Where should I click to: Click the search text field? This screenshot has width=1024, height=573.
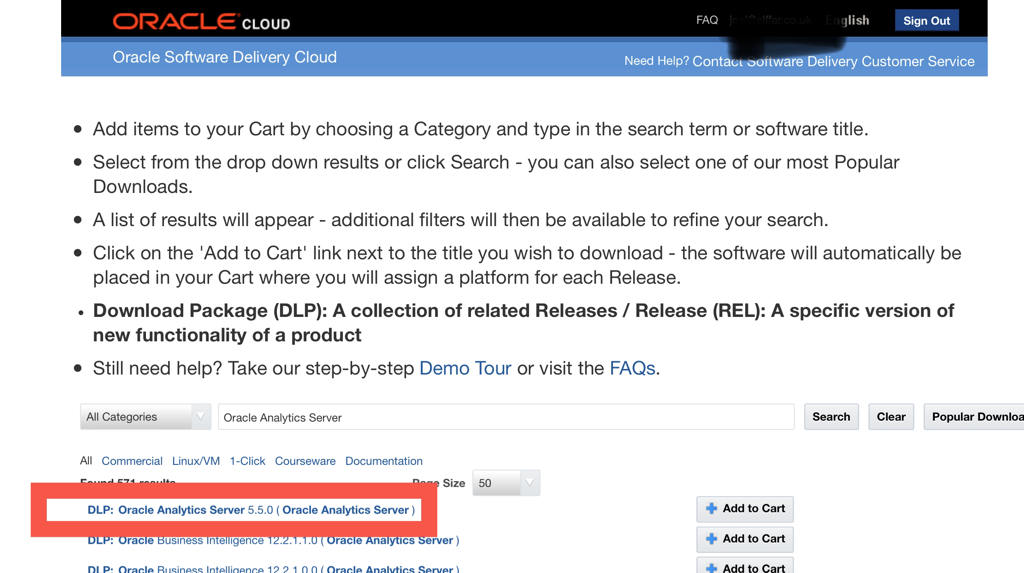point(506,417)
